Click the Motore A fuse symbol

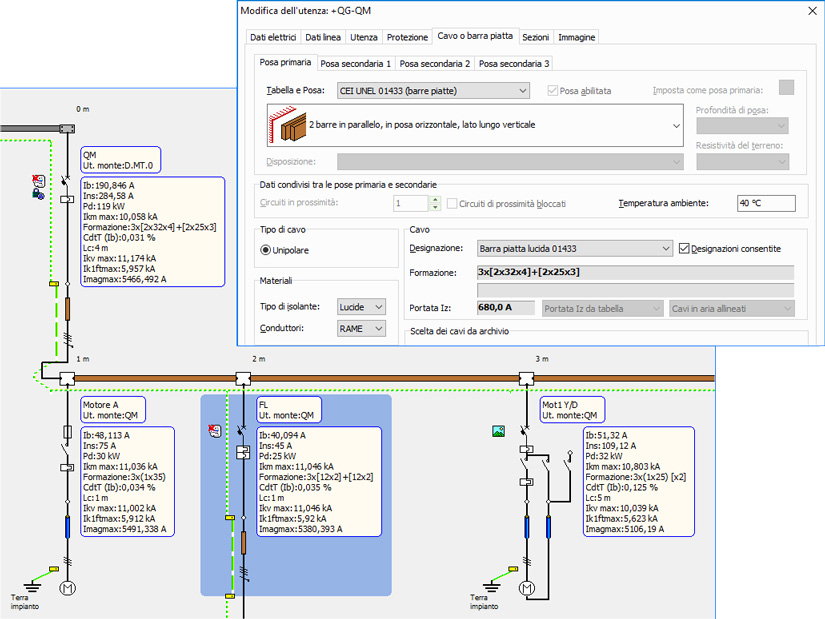(67, 432)
